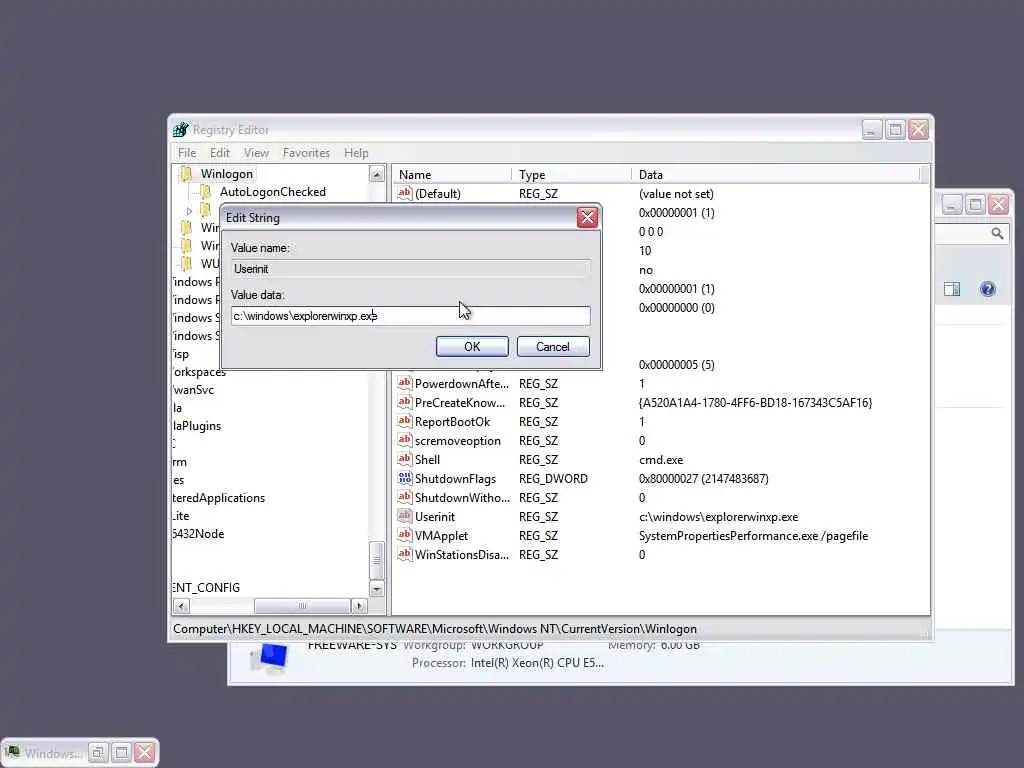Click the ShutdownFlags DWORD icon

405,478
